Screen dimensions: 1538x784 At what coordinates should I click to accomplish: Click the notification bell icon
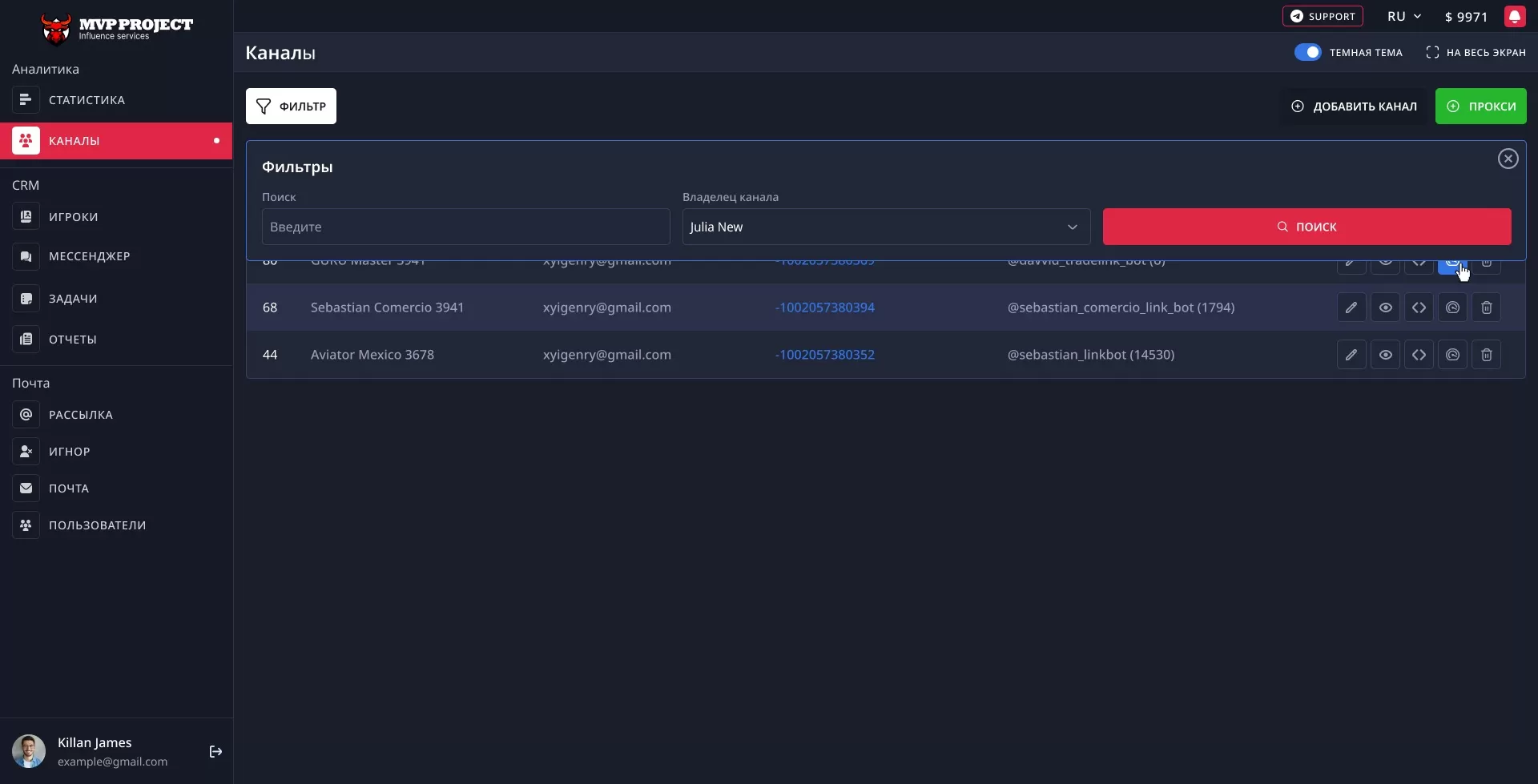(1514, 17)
